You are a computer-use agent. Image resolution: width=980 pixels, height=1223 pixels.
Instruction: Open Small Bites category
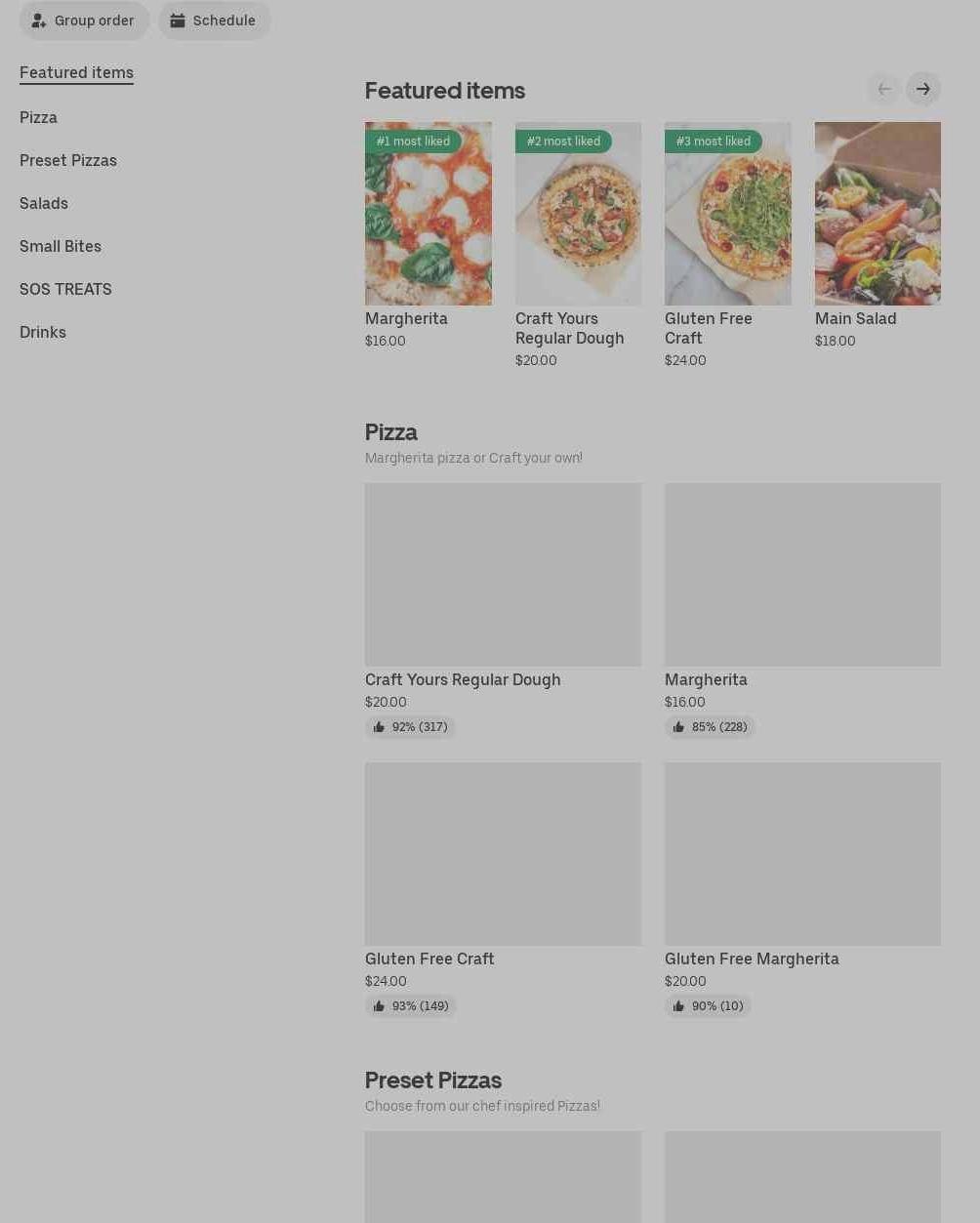click(61, 246)
